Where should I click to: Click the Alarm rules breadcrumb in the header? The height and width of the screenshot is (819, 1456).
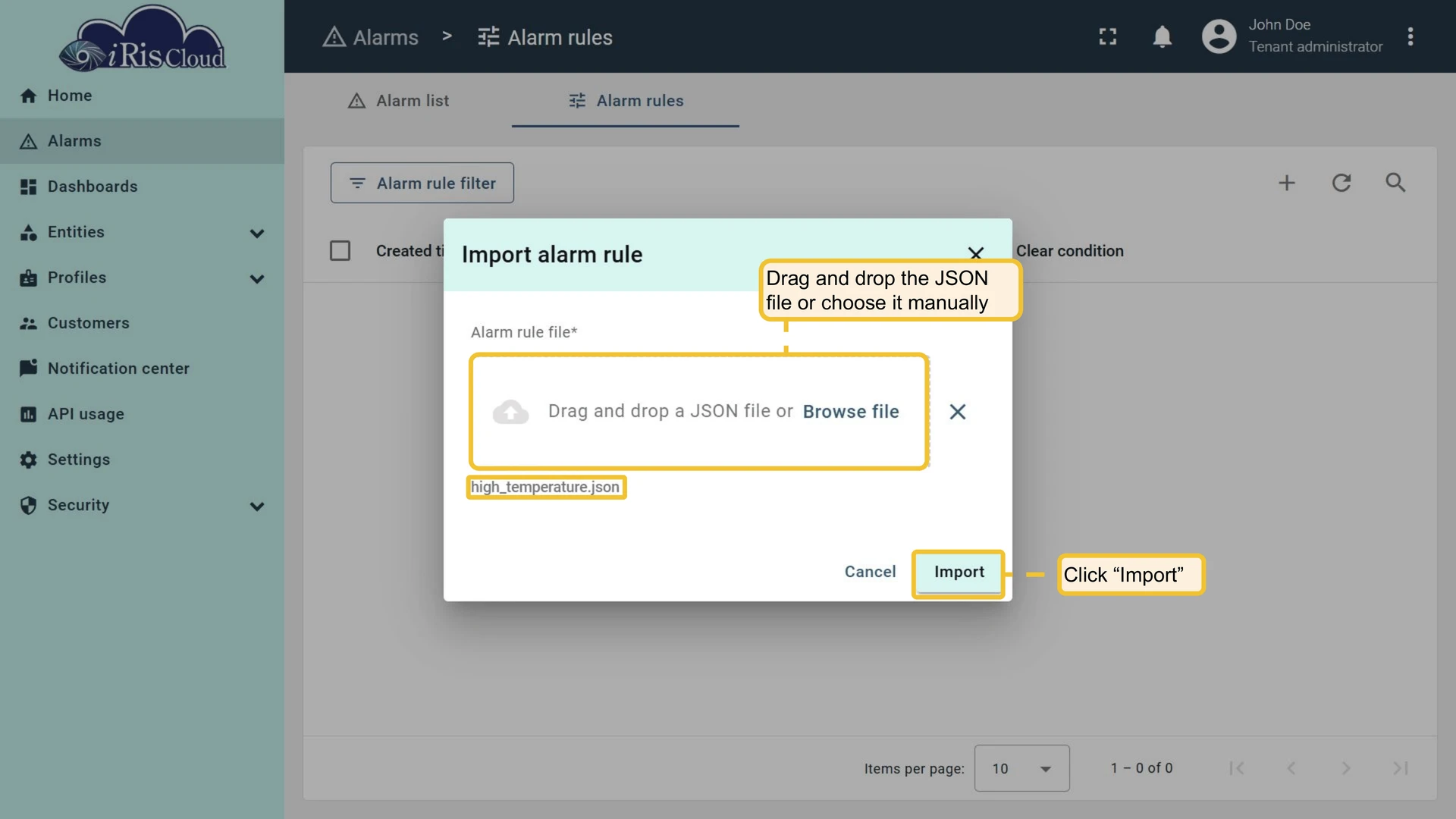click(x=544, y=37)
